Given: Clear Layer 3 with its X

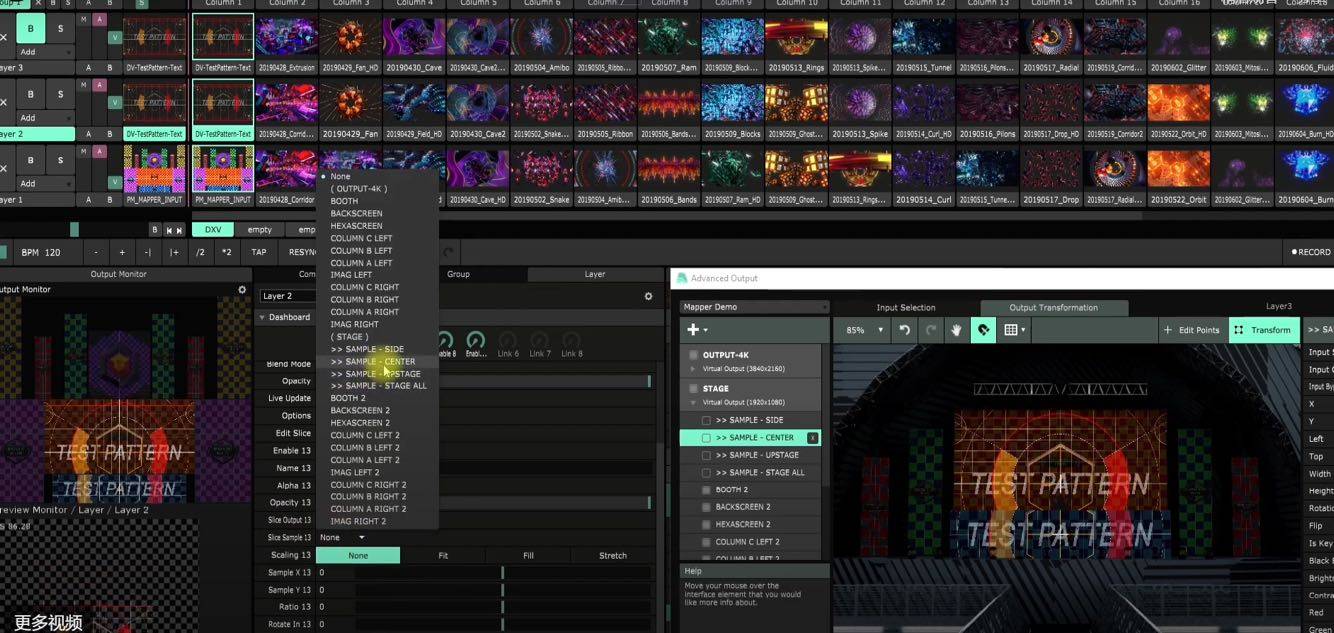Looking at the screenshot, I should coord(4,38).
